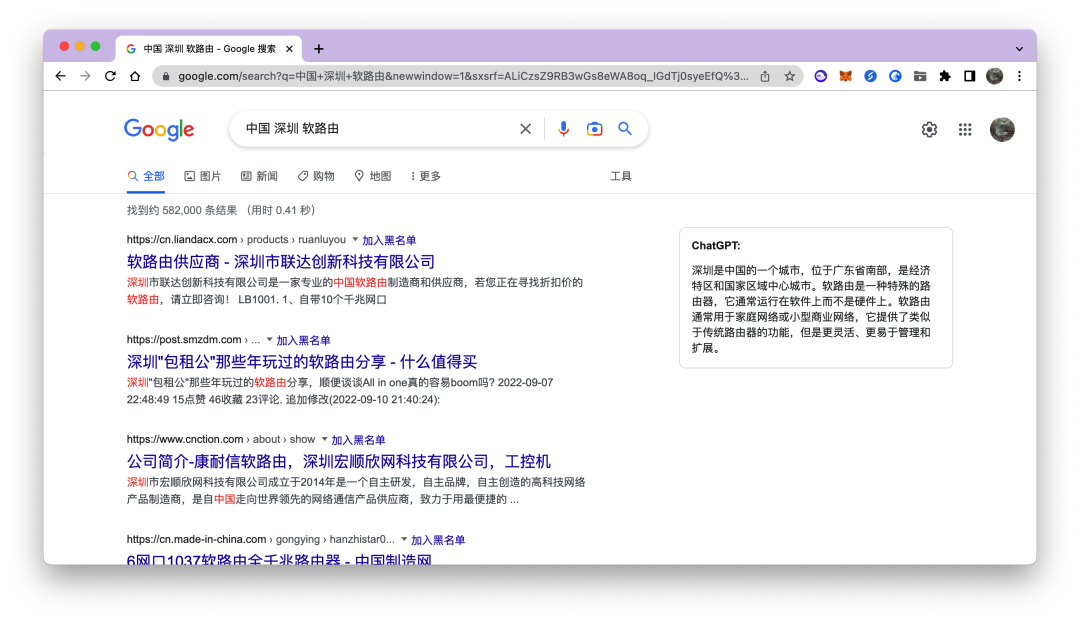Switch to the 购物 tab
This screenshot has width=1080, height=622.
tap(316, 176)
